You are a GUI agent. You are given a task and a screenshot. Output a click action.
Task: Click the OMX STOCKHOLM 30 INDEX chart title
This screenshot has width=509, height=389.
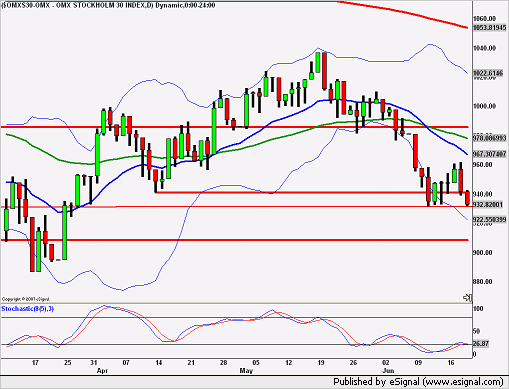pyautogui.click(x=109, y=5)
